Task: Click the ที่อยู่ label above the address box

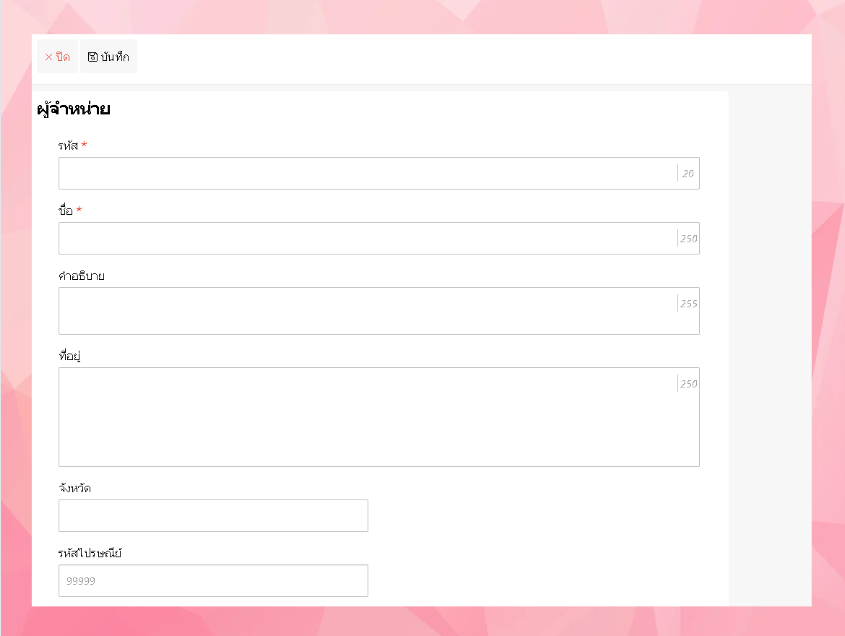Action: tap(69, 356)
